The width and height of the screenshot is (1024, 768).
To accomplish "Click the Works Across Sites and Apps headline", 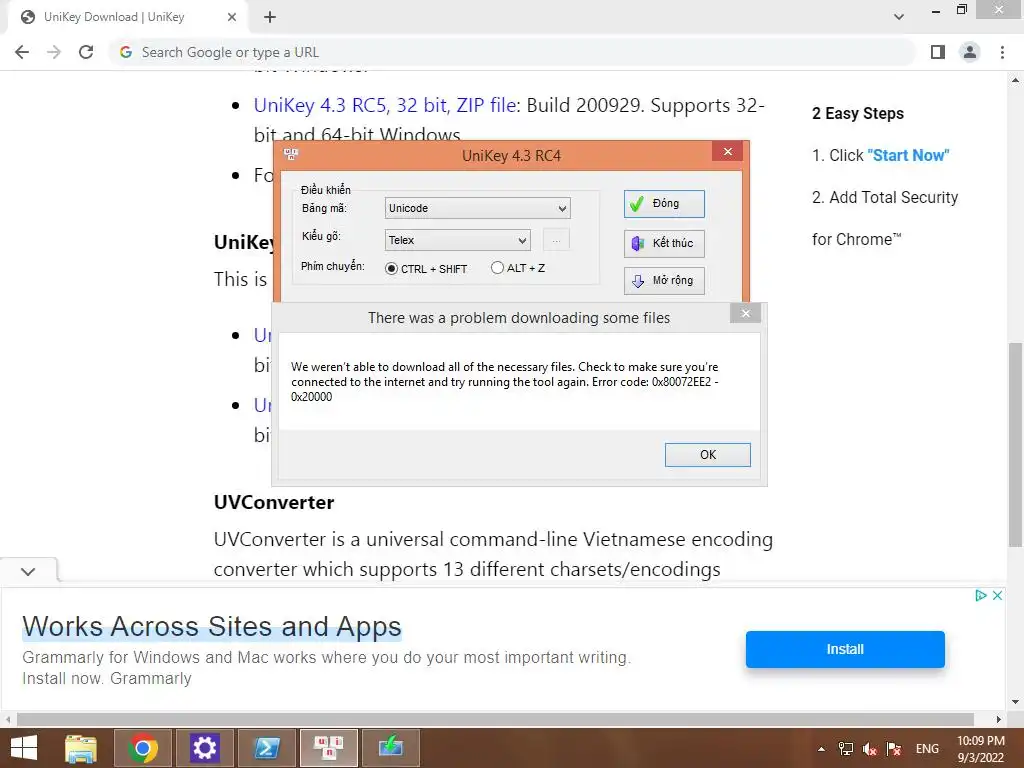I will [x=212, y=626].
